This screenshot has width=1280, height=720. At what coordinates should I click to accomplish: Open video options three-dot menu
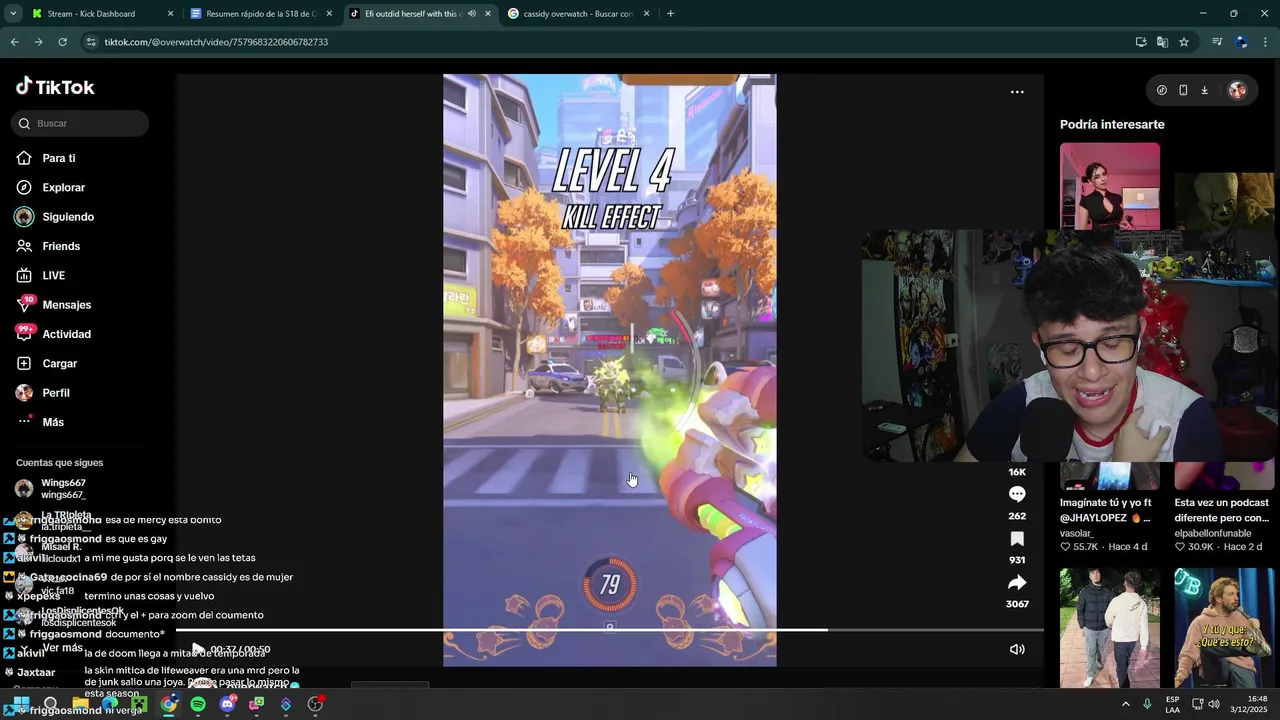coord(1017,92)
